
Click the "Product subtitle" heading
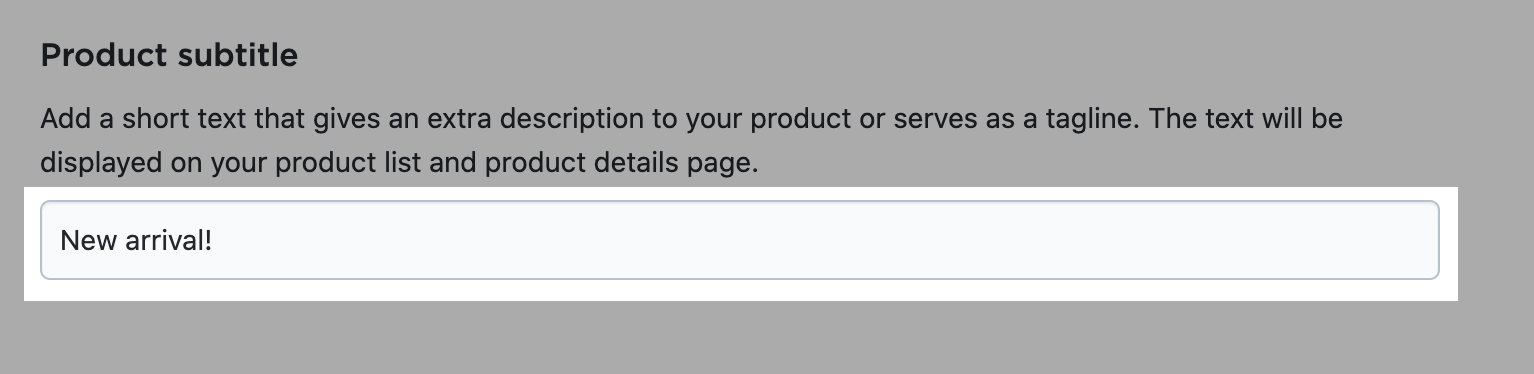(169, 55)
